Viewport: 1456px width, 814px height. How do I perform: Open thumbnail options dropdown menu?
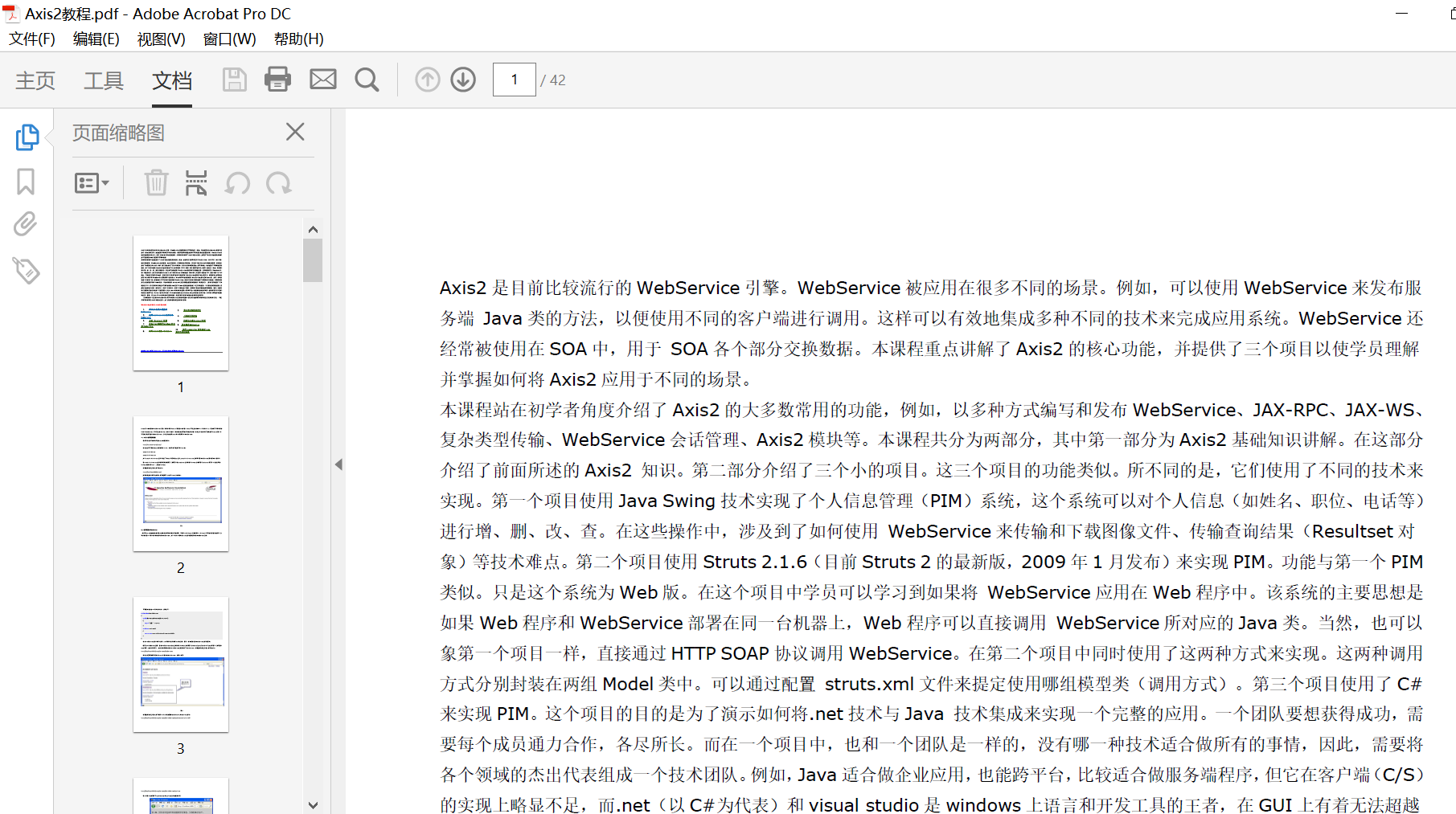[x=92, y=183]
